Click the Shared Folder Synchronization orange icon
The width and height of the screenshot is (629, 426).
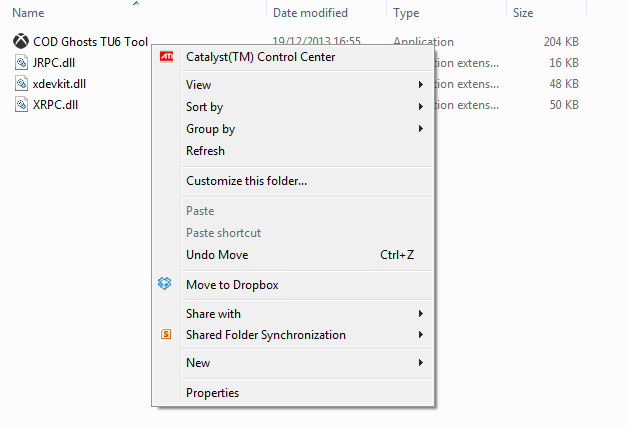(x=166, y=335)
